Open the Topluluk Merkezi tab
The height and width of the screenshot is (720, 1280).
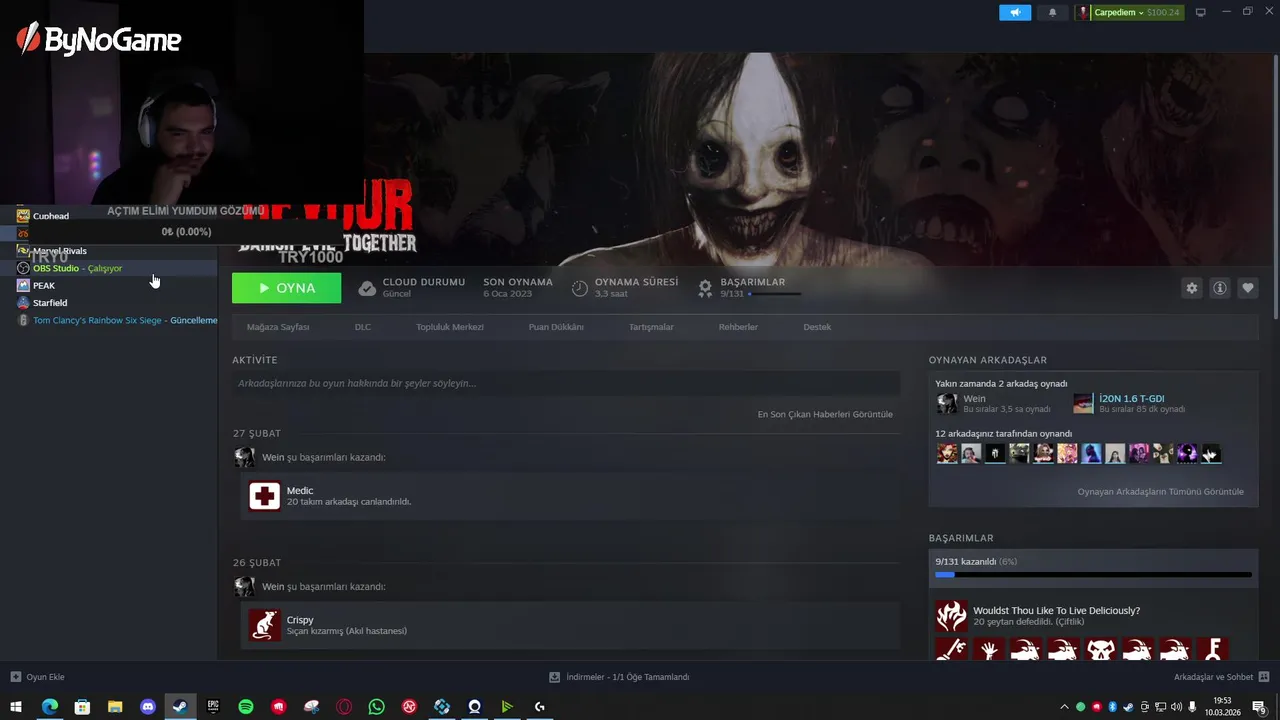(x=450, y=327)
